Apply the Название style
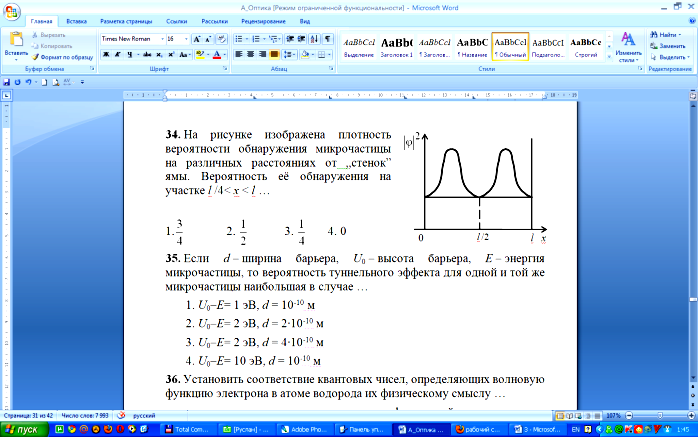Viewport: 698px width, 437px height. coord(472,47)
